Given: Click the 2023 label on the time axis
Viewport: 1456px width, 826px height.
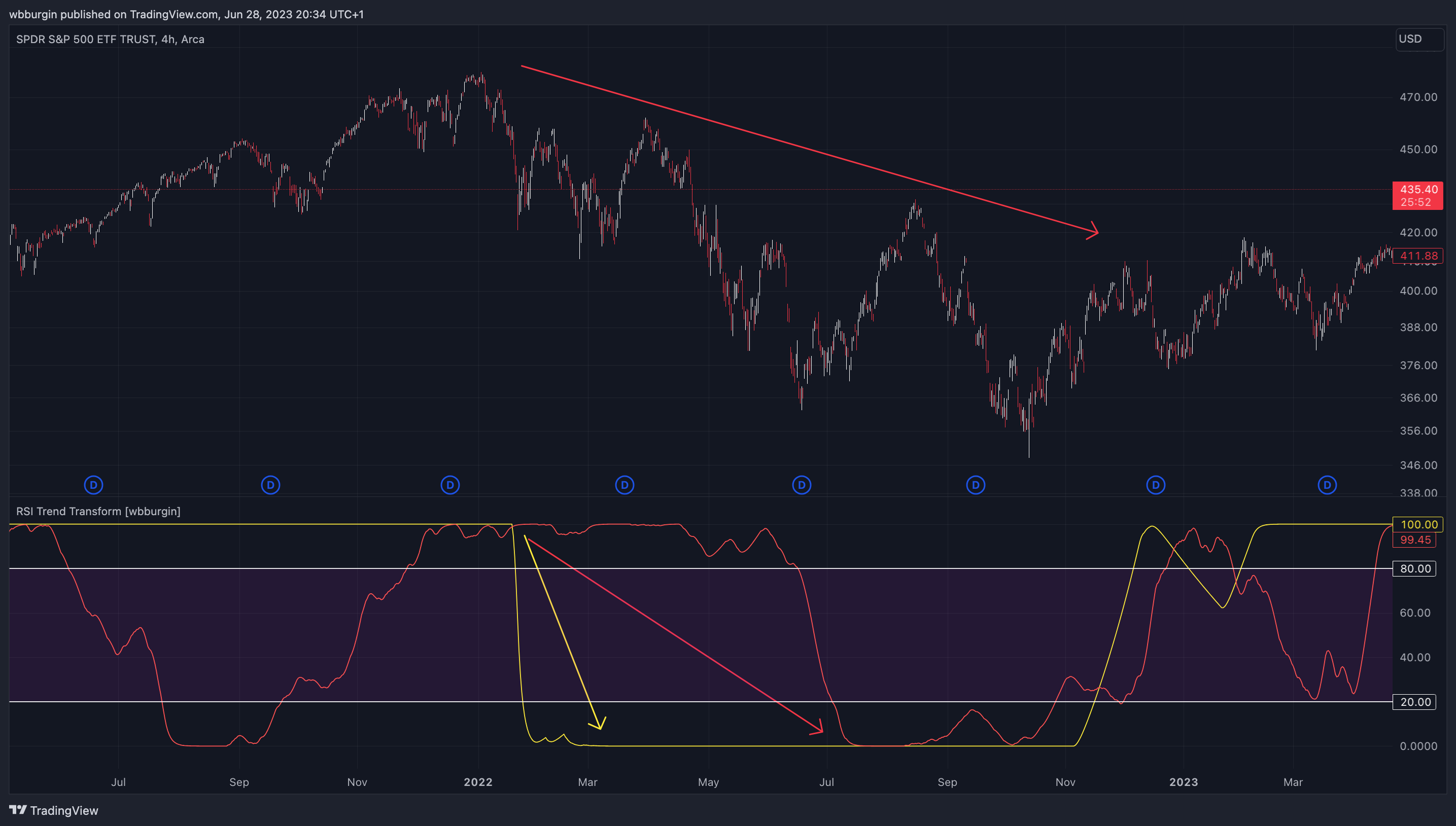Looking at the screenshot, I should coord(1183,782).
